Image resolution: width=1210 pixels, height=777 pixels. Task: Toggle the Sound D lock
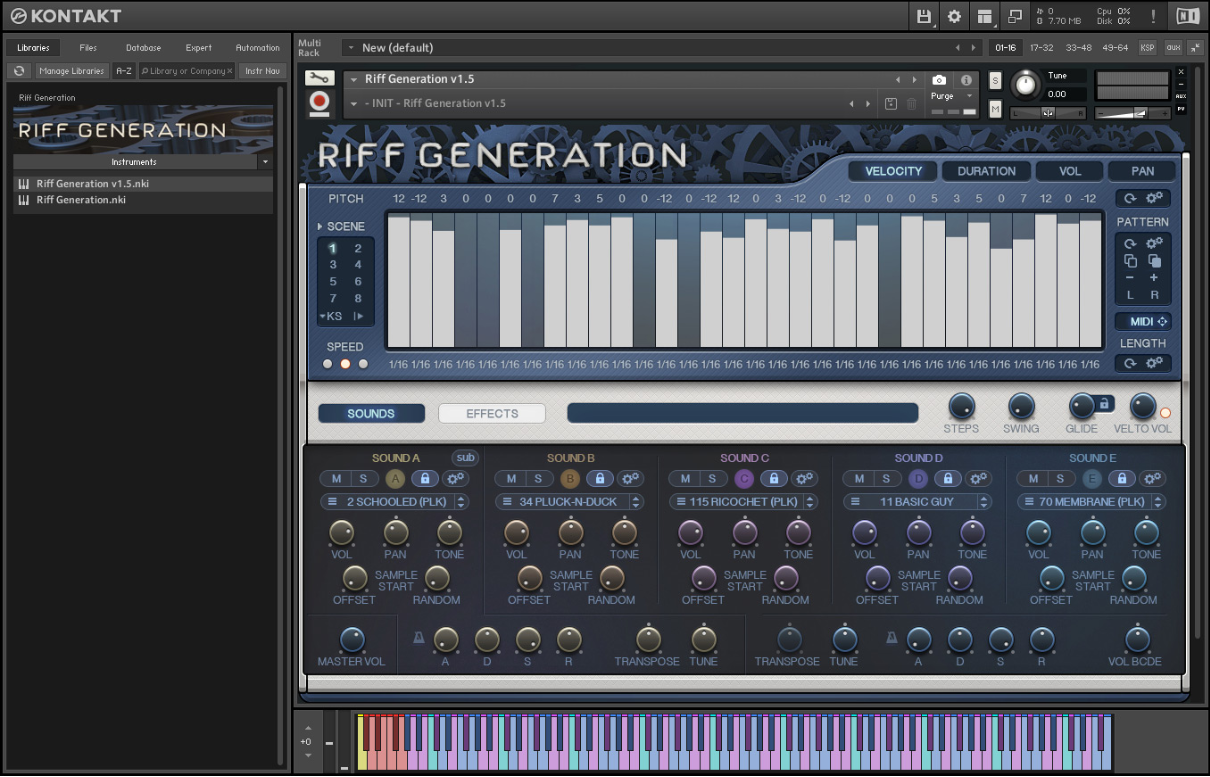(948, 479)
